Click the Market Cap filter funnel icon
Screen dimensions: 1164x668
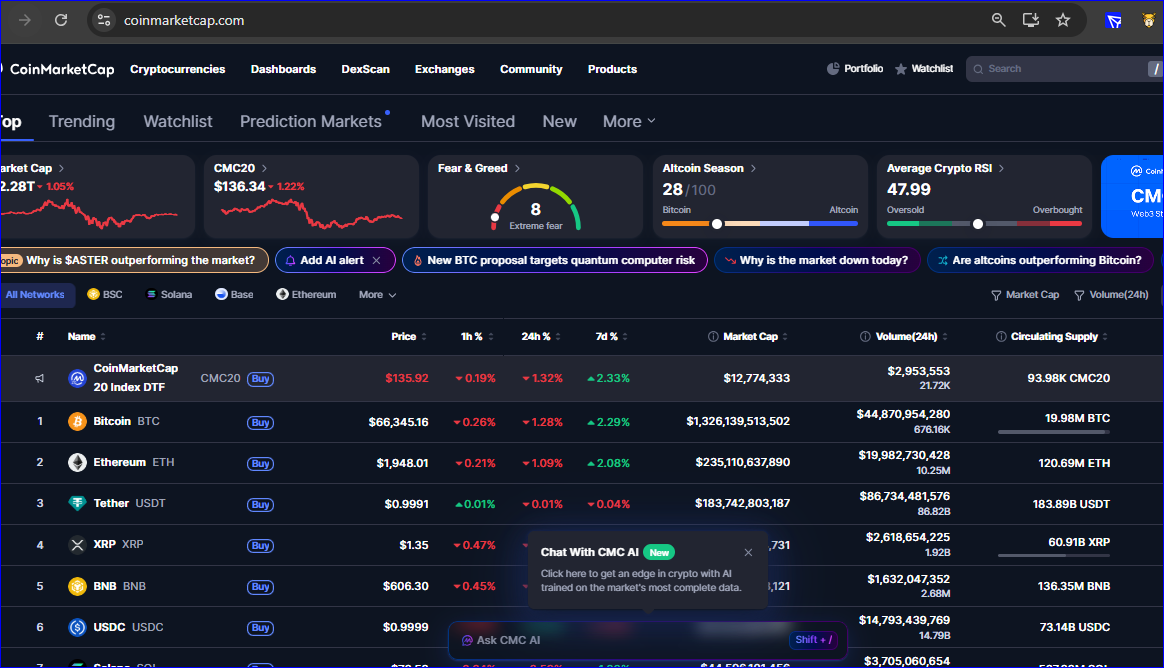[x=996, y=295]
